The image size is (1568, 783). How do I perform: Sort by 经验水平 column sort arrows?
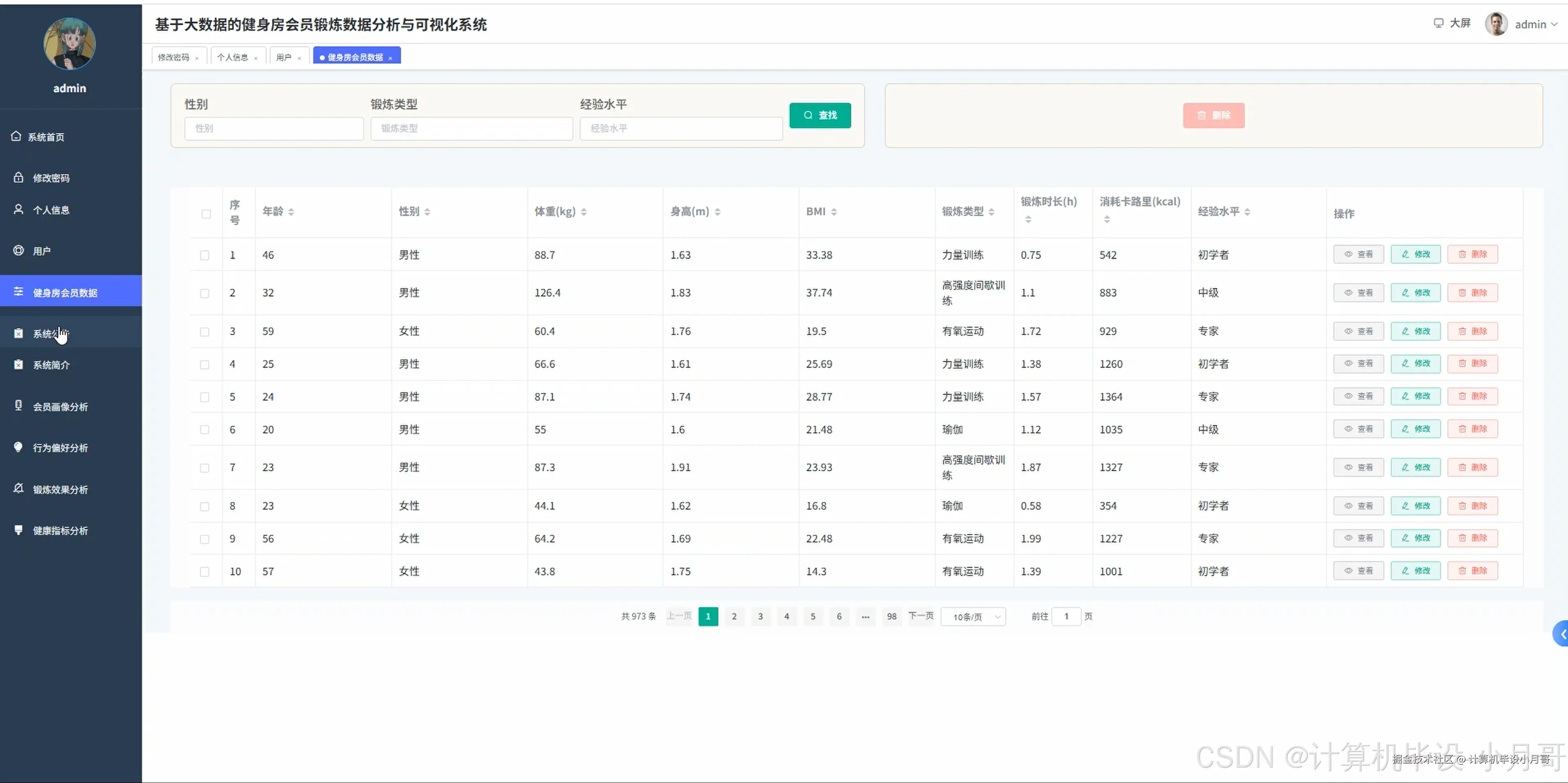1247,212
